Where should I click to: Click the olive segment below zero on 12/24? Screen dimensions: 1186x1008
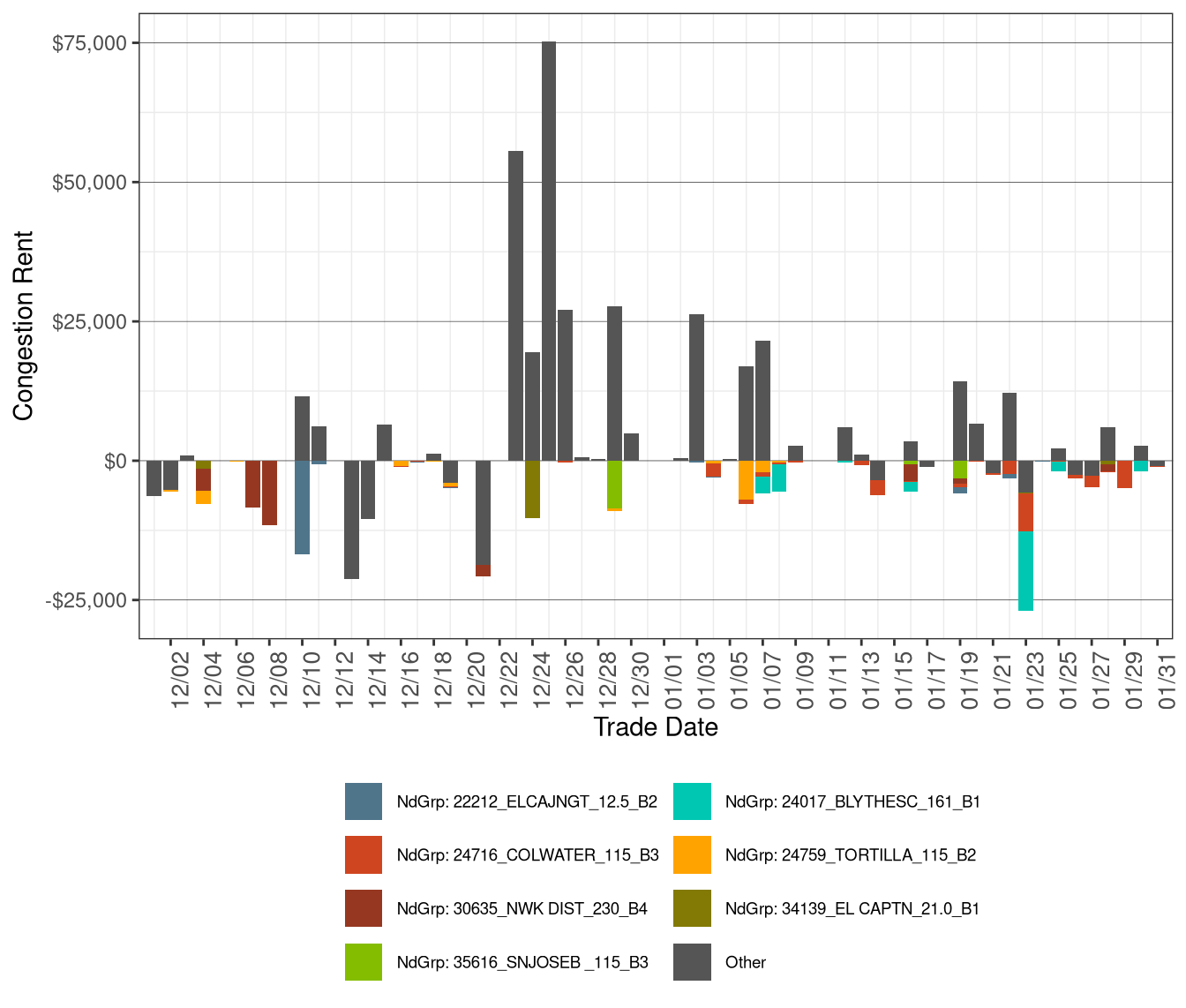[x=530, y=490]
